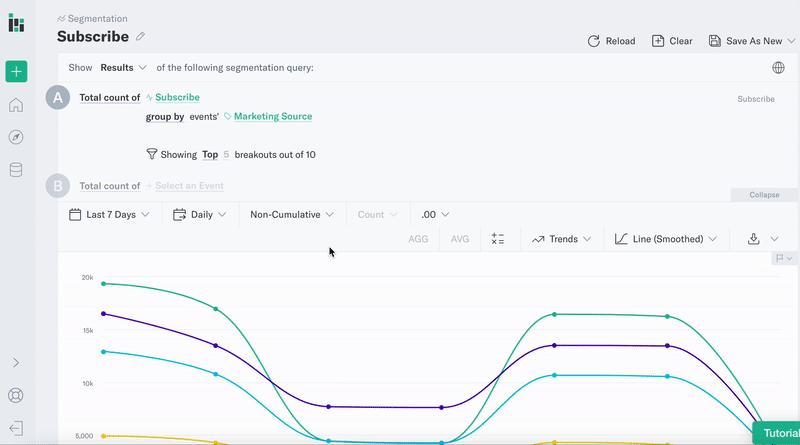Viewport: 800px width, 445px height.
Task: Click Save As New button
Action: (x=745, y=41)
